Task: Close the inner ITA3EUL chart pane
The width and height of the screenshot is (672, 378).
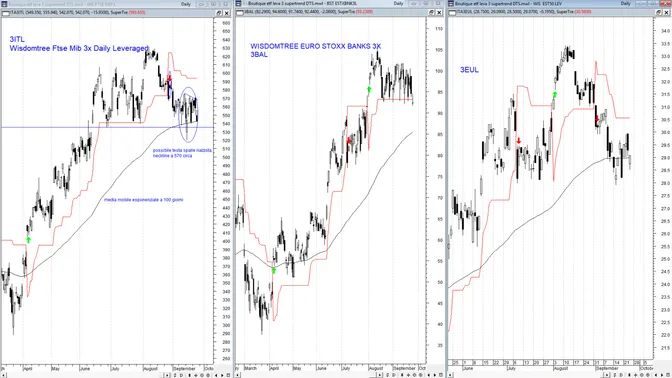Action: [666, 12]
